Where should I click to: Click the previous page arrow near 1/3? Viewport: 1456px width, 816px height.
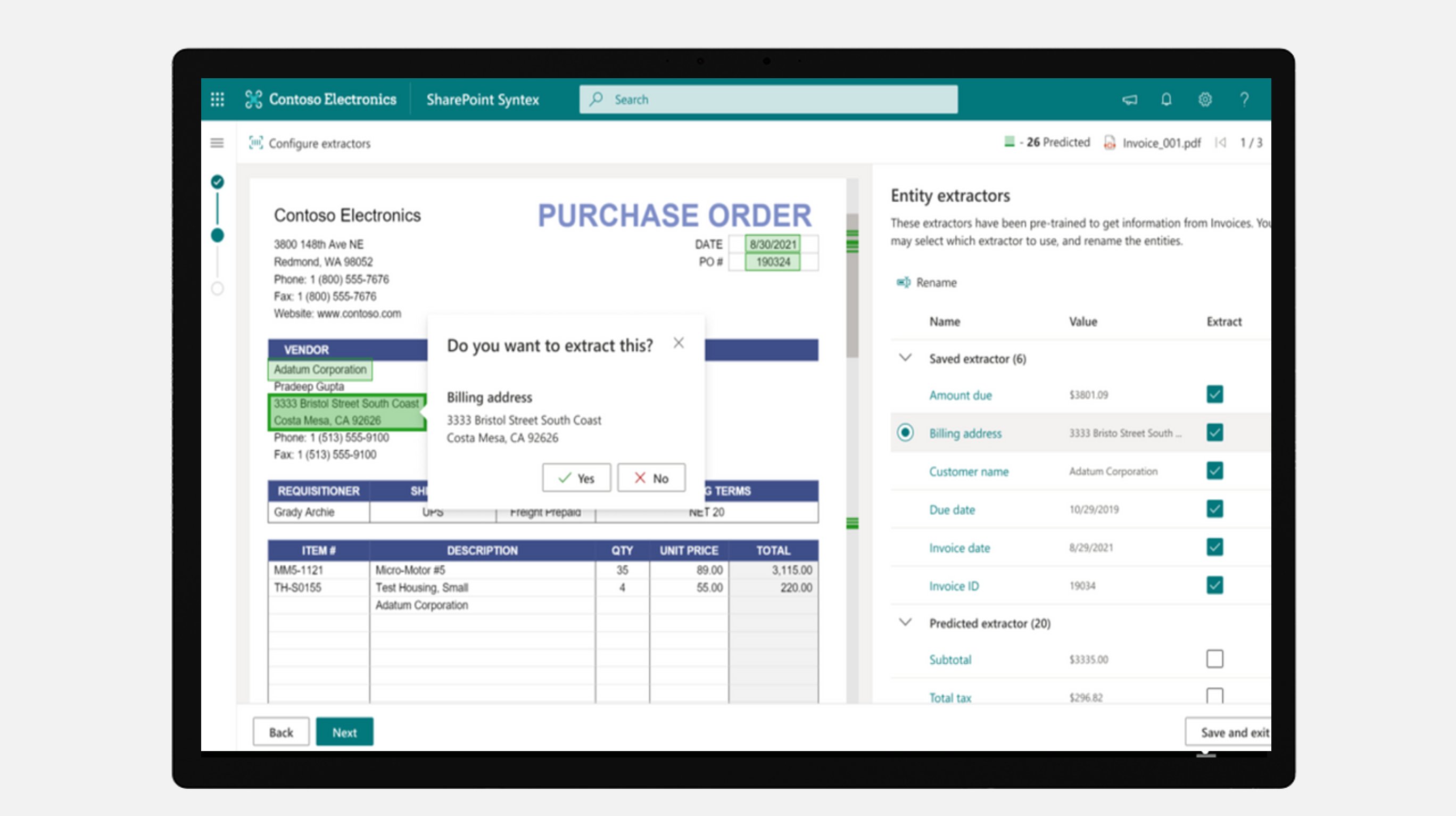1221,143
